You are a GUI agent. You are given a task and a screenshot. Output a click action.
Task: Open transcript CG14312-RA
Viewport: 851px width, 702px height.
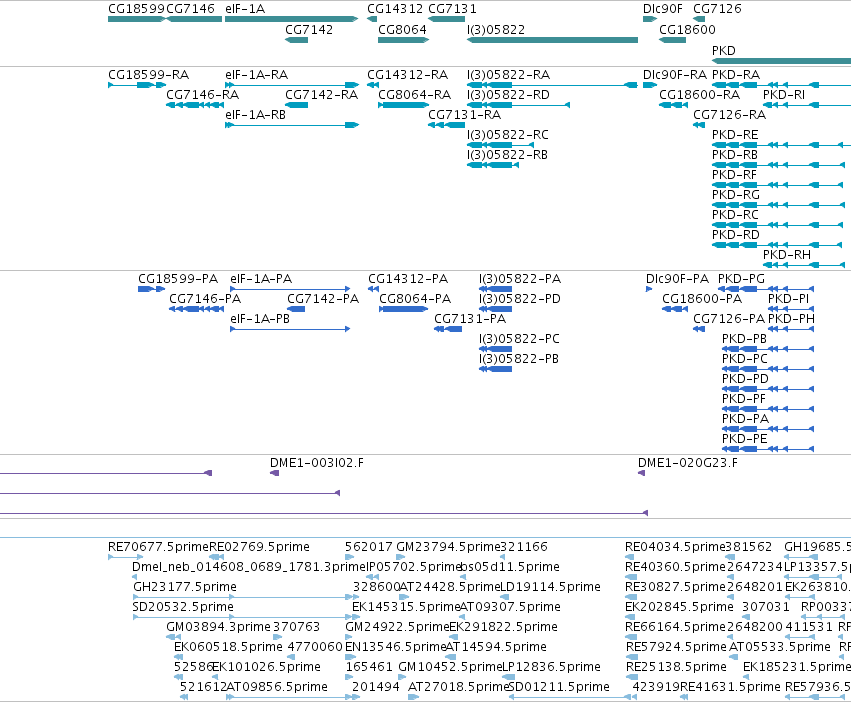coord(408,75)
